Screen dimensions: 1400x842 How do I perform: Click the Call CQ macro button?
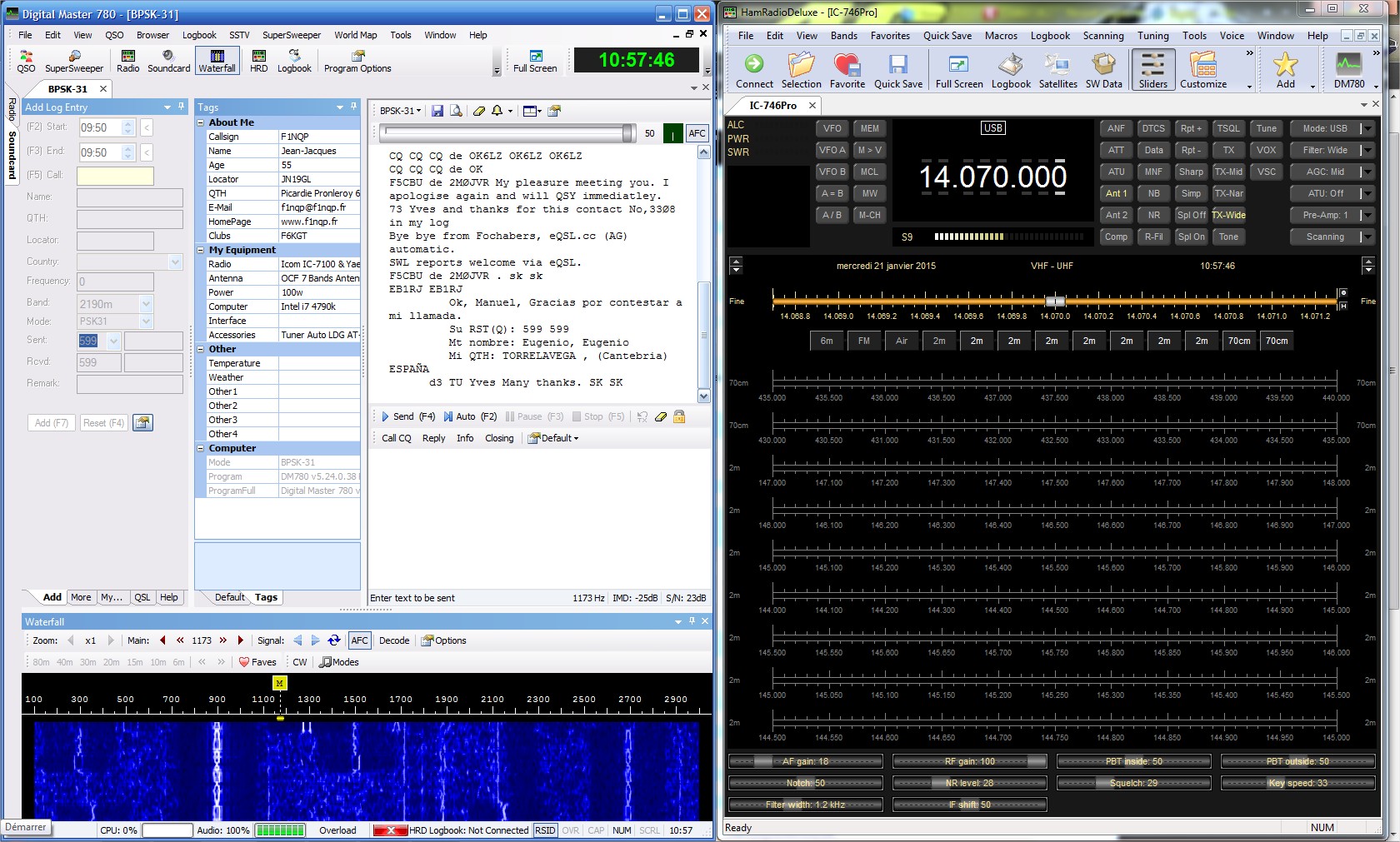pos(397,438)
